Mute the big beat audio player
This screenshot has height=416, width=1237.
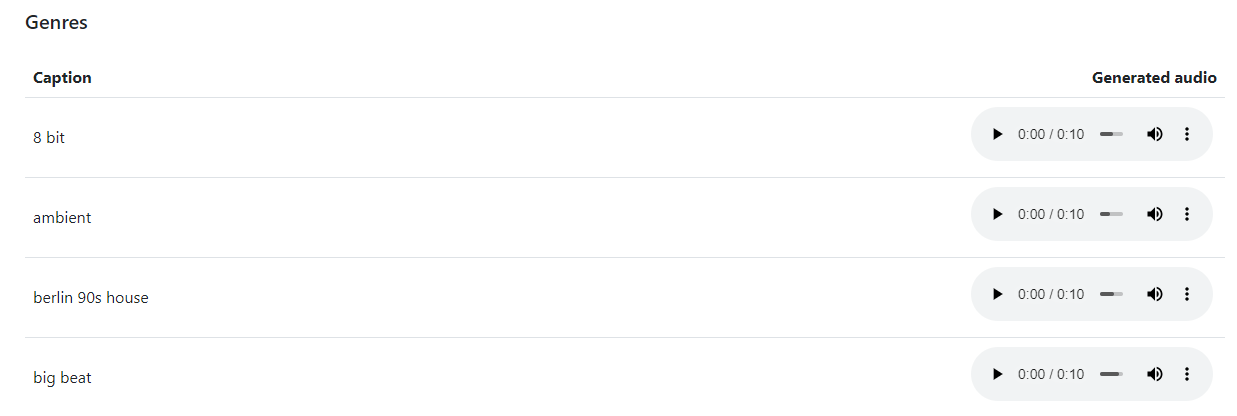[x=1154, y=374]
